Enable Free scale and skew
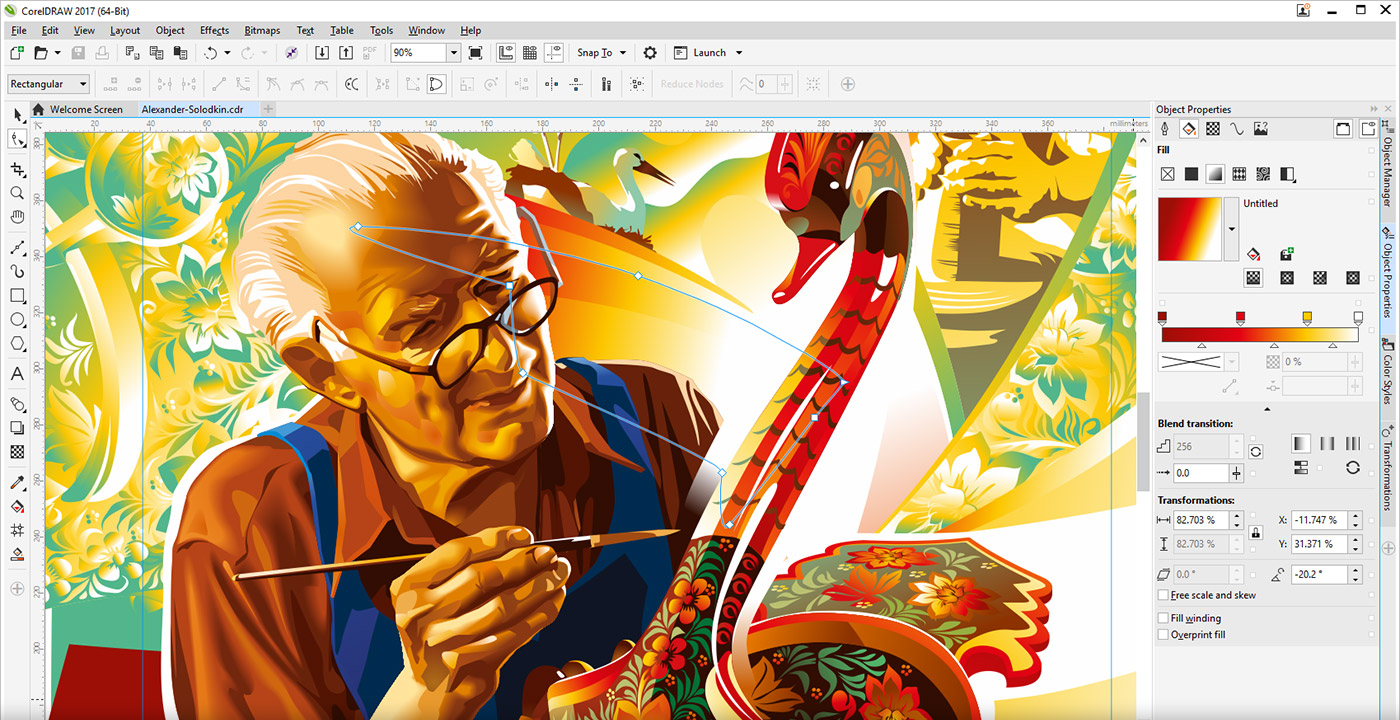The height and width of the screenshot is (720, 1400). coord(1163,594)
